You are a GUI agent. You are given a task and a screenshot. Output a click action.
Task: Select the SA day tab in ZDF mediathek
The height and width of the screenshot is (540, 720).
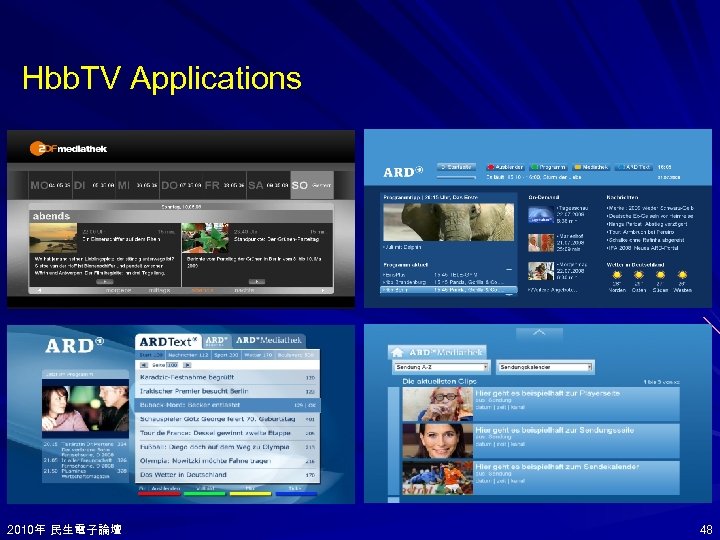268,185
